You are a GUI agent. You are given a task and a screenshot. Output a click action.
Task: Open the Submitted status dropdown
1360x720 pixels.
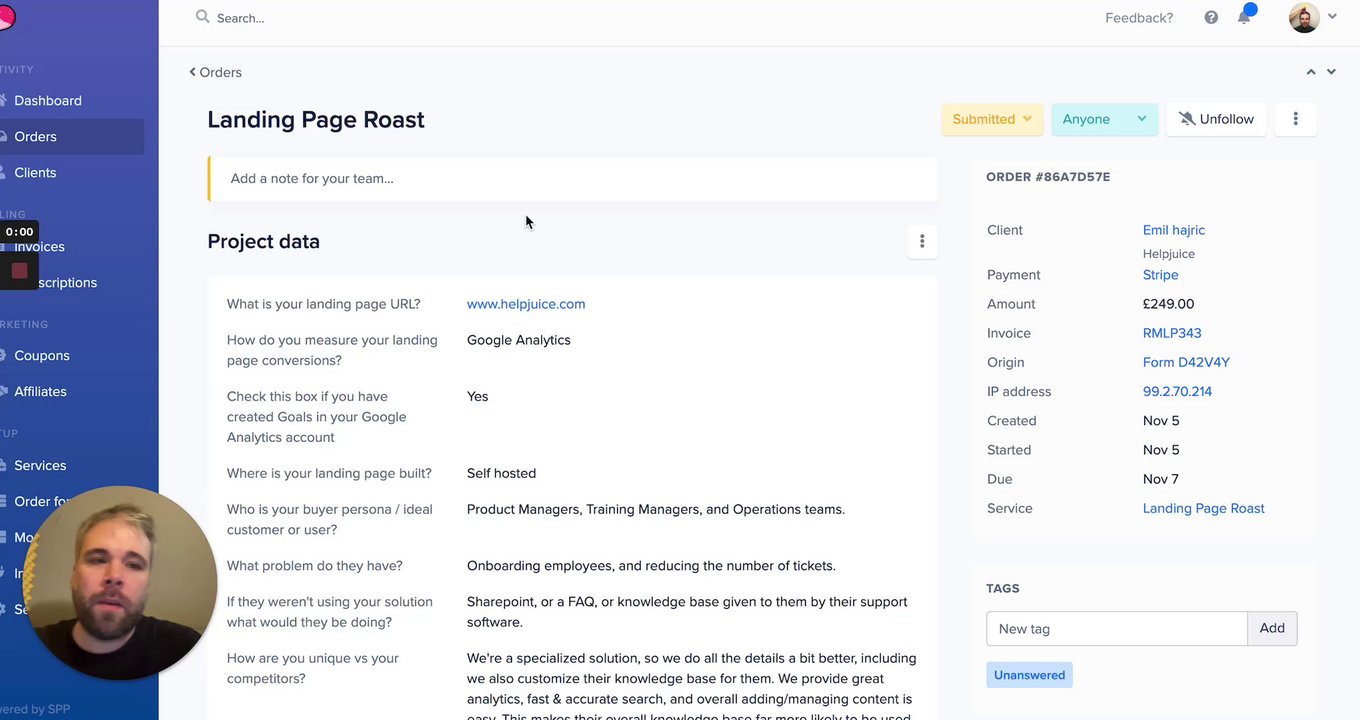point(992,119)
